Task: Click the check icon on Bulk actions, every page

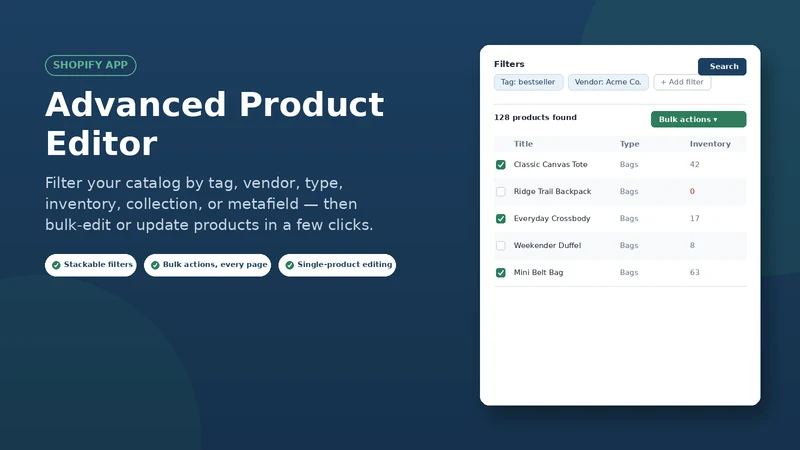Action: [155, 265]
